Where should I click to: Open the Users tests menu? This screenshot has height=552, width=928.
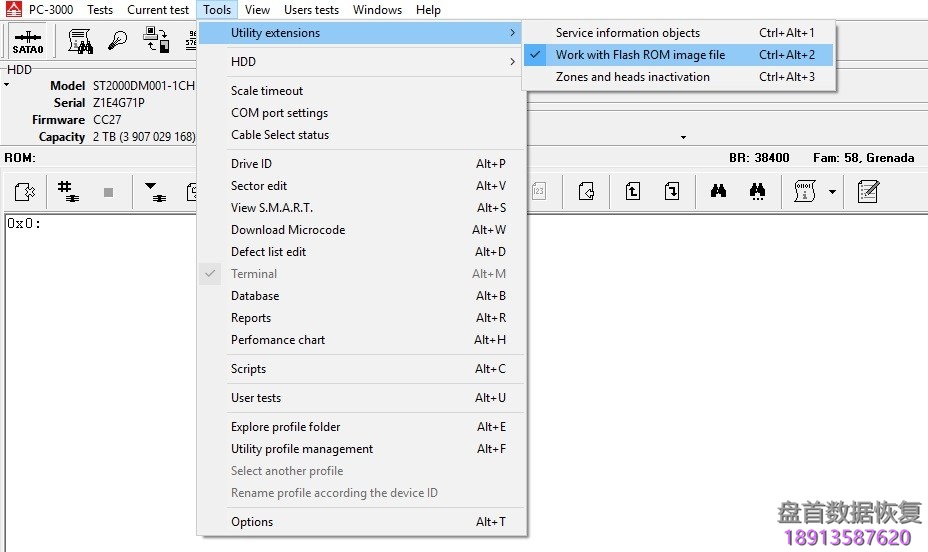[x=311, y=10]
